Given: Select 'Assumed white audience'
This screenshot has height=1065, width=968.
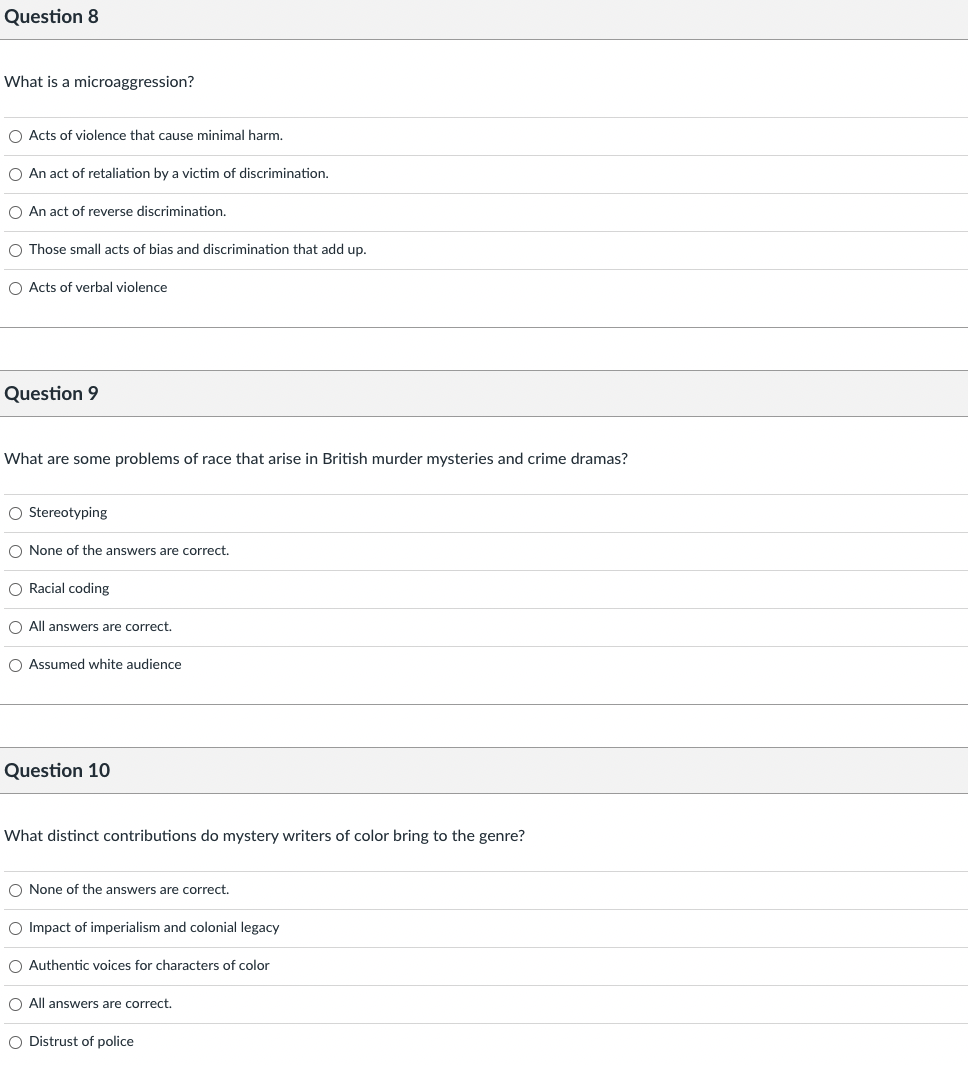Looking at the screenshot, I should tap(15, 665).
